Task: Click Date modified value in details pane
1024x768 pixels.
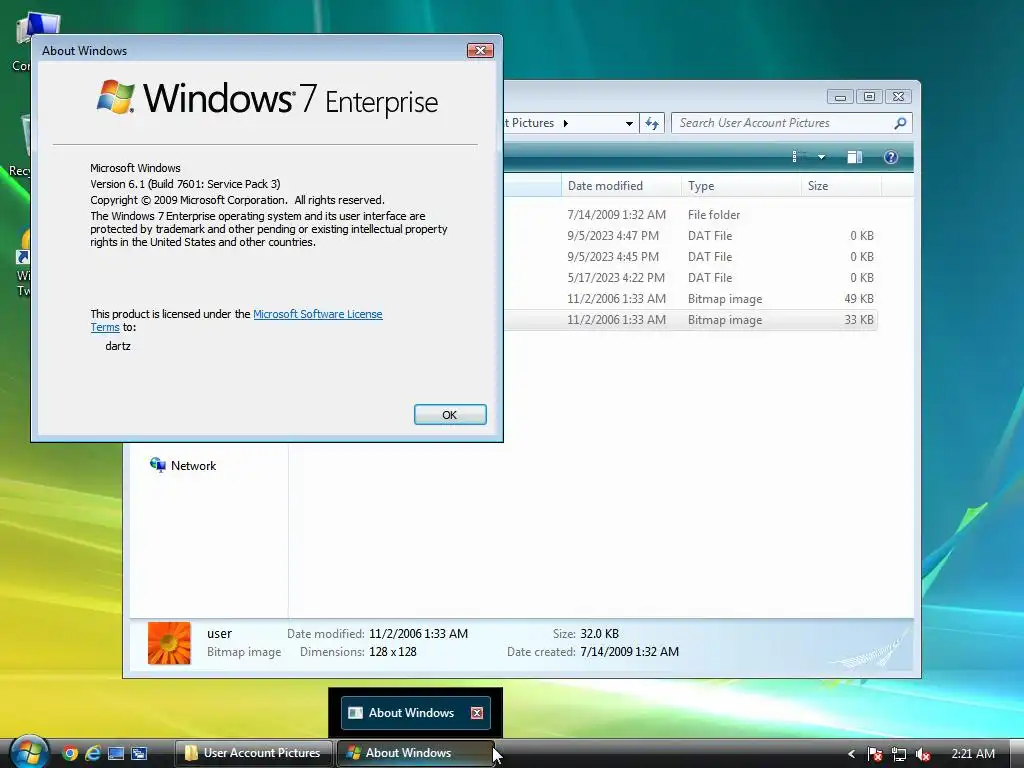Action: [x=418, y=633]
